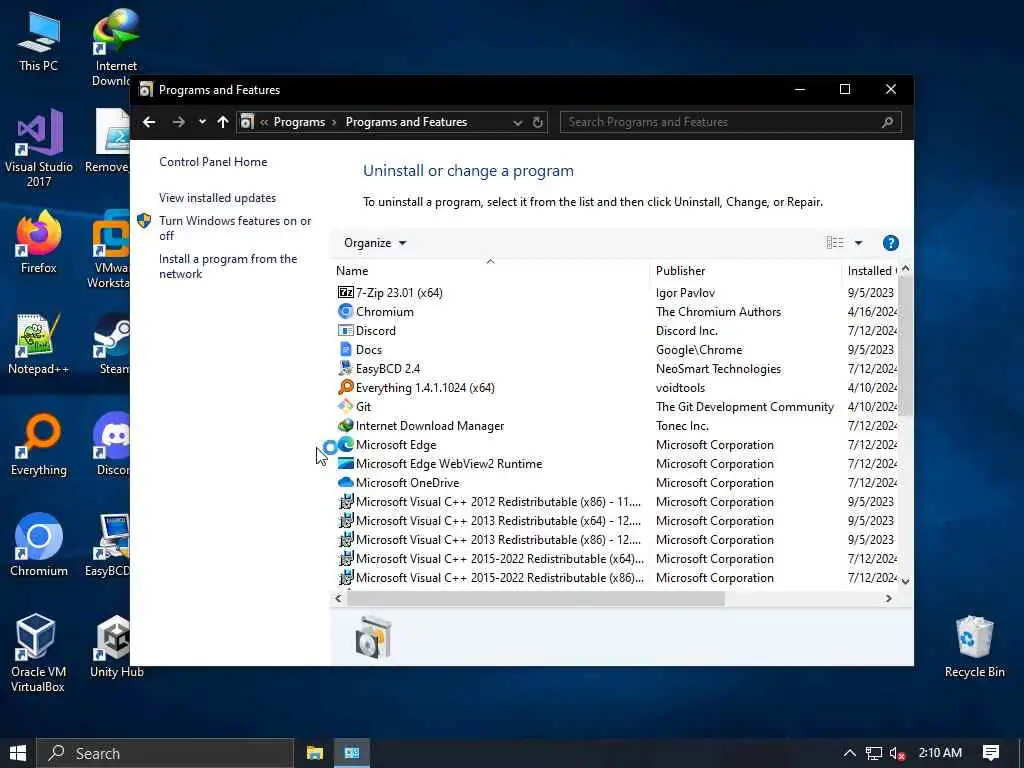Open Install a program from the network

click(228, 266)
